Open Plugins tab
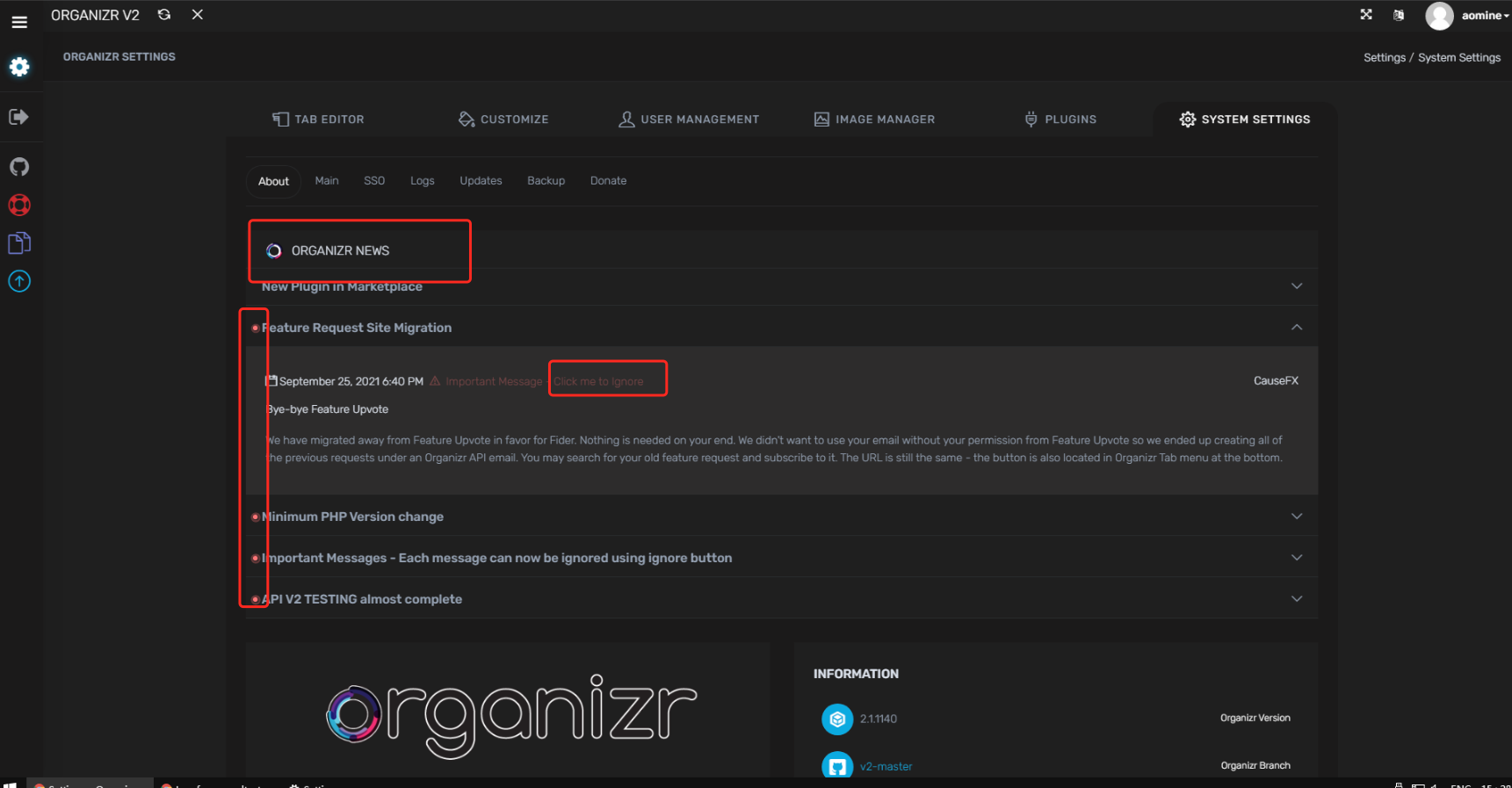The height and width of the screenshot is (788, 1512). point(1060,119)
